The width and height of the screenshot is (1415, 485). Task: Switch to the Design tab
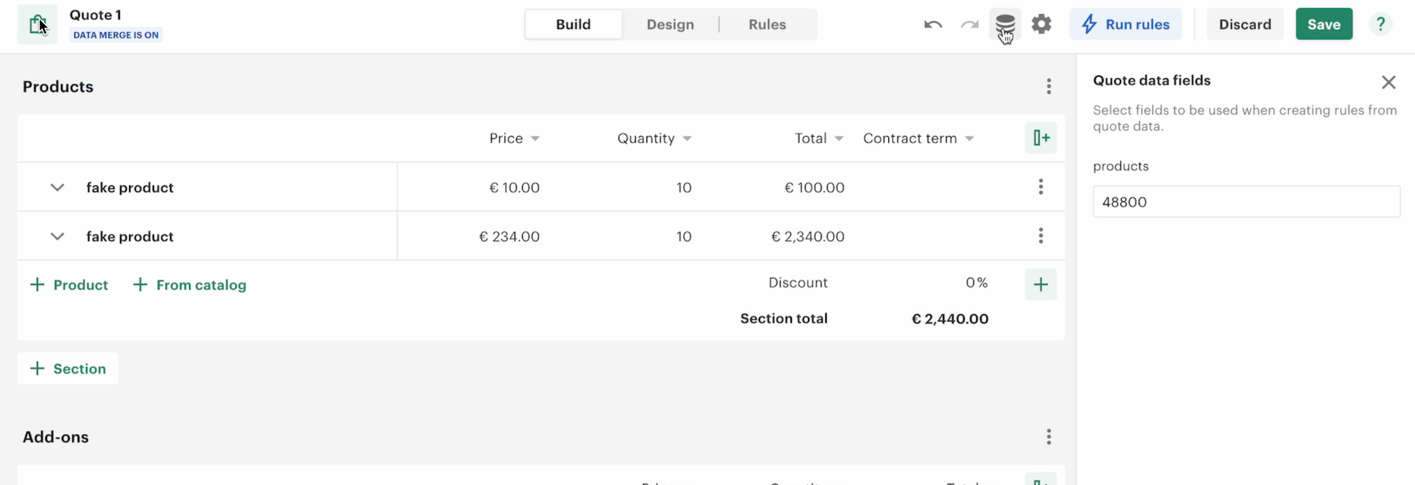[670, 24]
